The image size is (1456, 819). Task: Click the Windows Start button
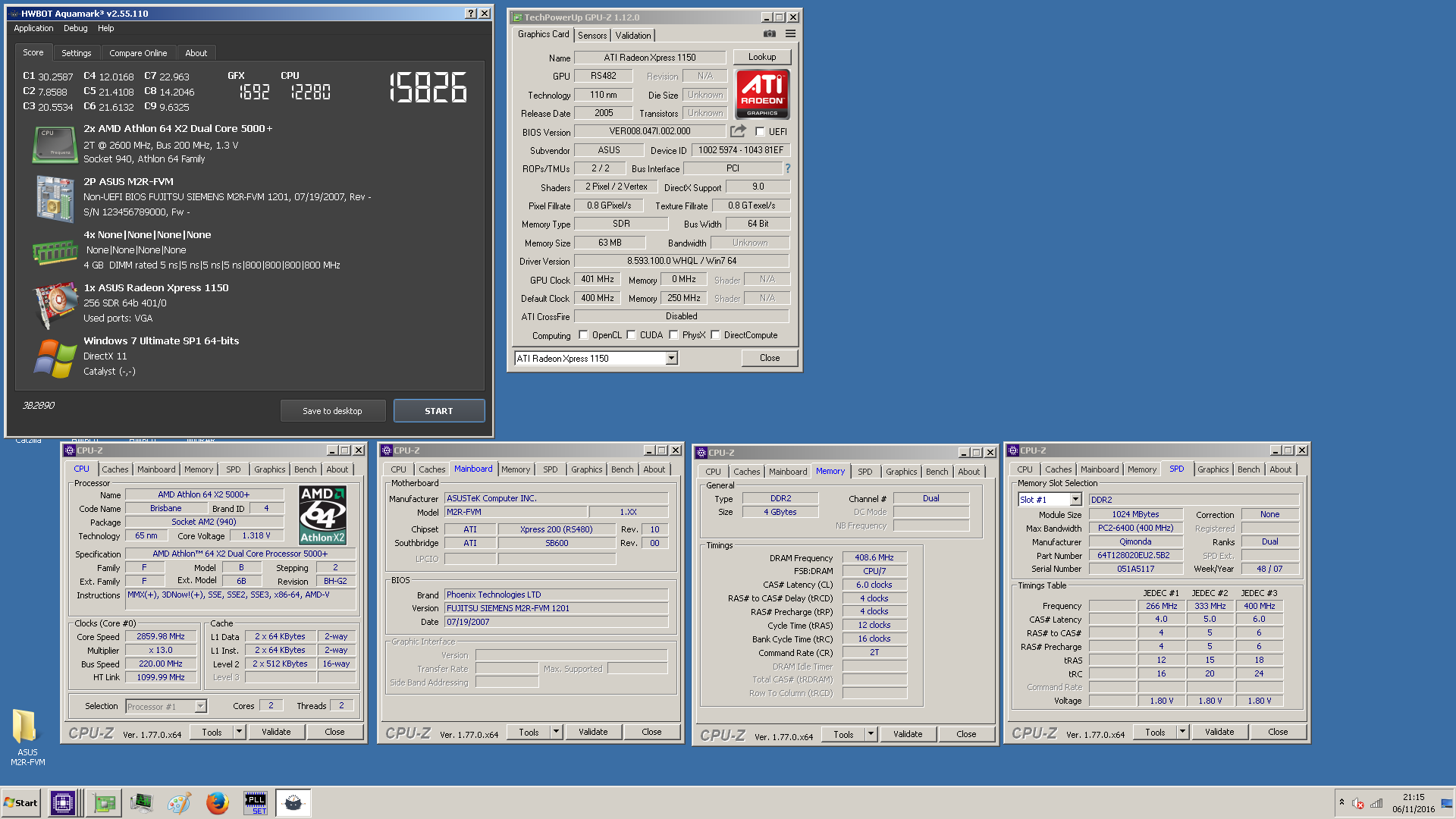(x=21, y=802)
